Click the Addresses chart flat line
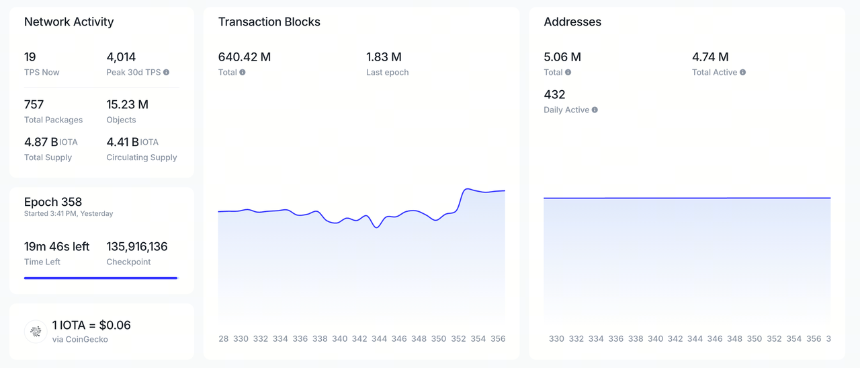The image size is (860, 368). pos(687,198)
